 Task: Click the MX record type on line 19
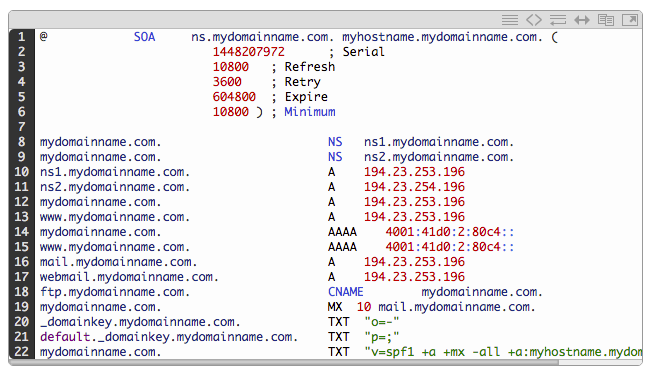[335, 307]
